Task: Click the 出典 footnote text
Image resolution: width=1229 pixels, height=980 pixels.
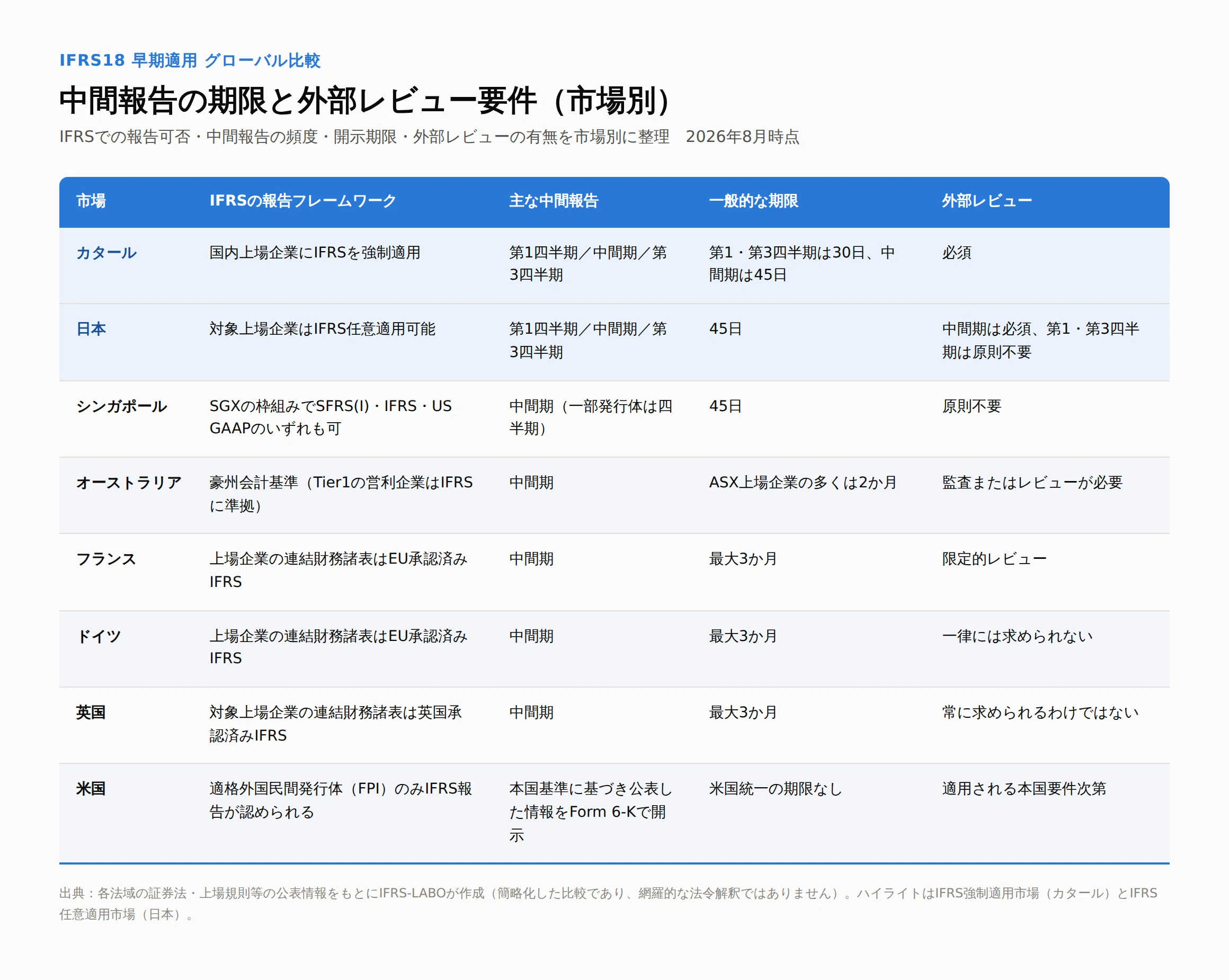Action: (608, 903)
